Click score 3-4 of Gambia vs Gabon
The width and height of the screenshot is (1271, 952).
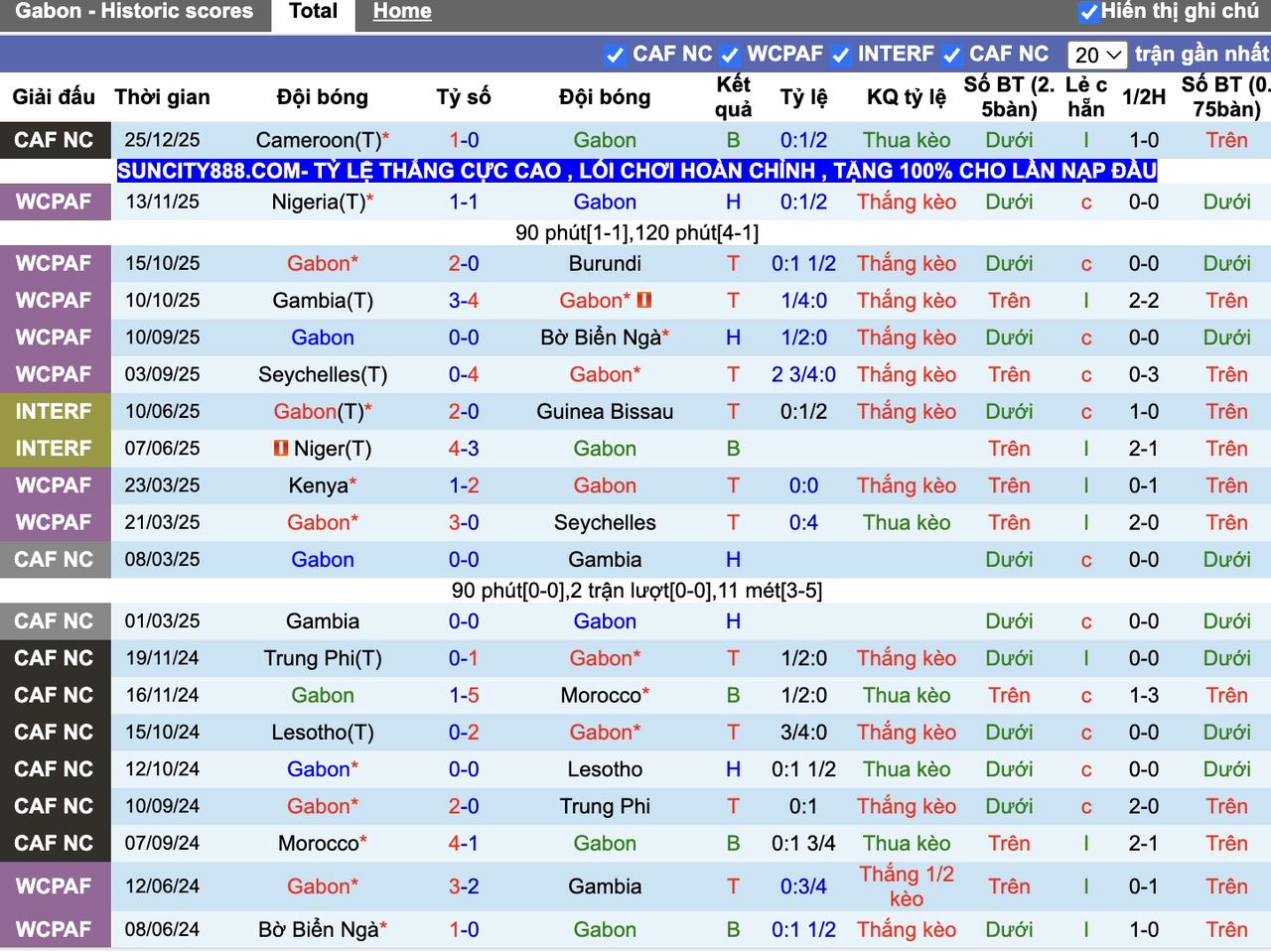[464, 300]
